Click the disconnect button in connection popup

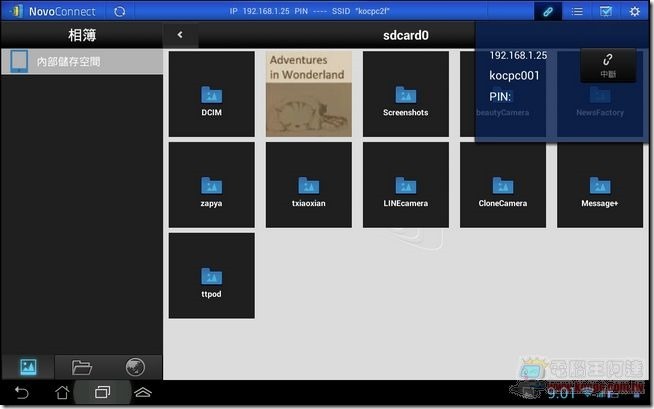pos(608,65)
